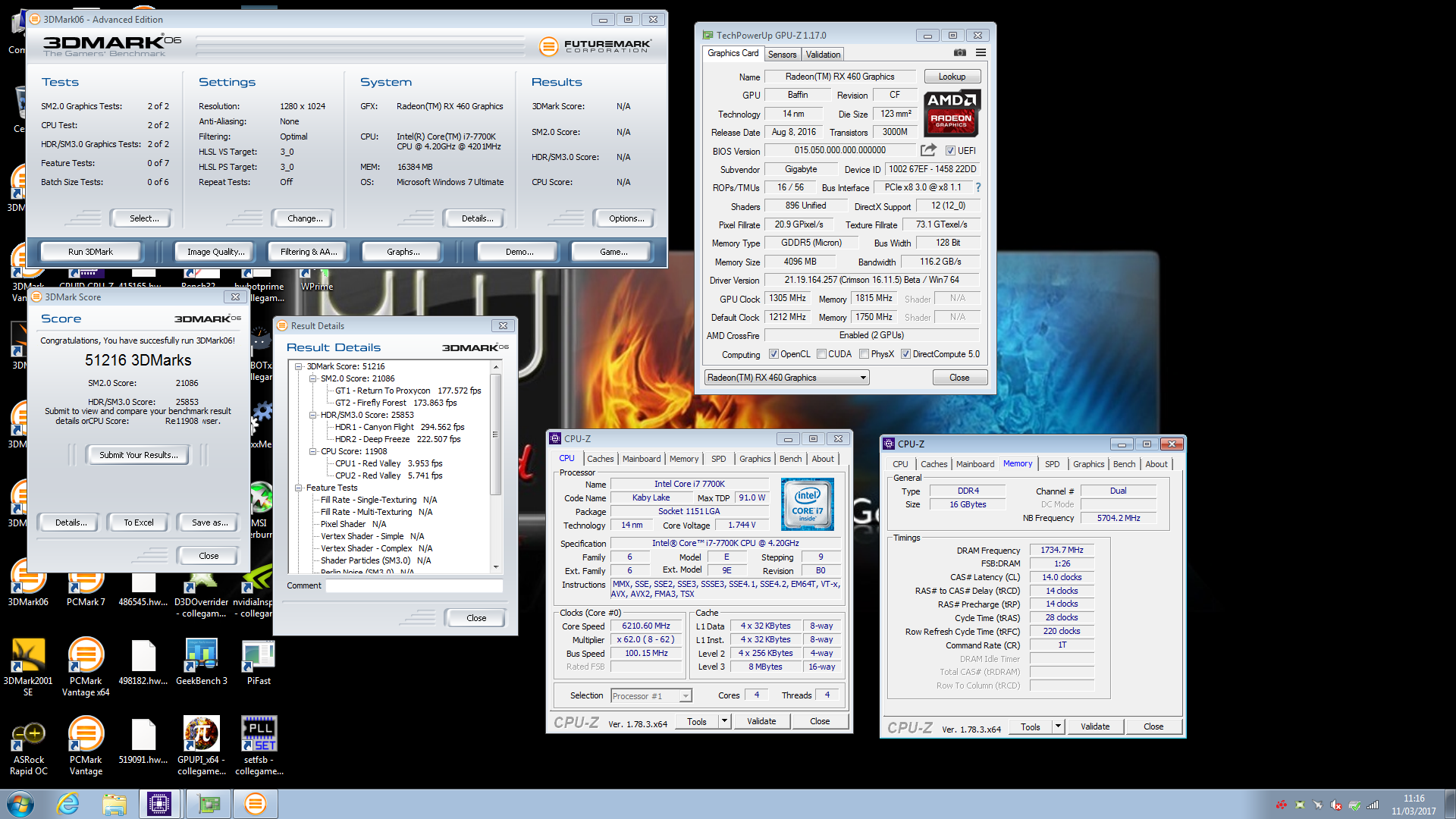This screenshot has height=819, width=1456.
Task: Click the Comment input field
Action: coord(414,585)
